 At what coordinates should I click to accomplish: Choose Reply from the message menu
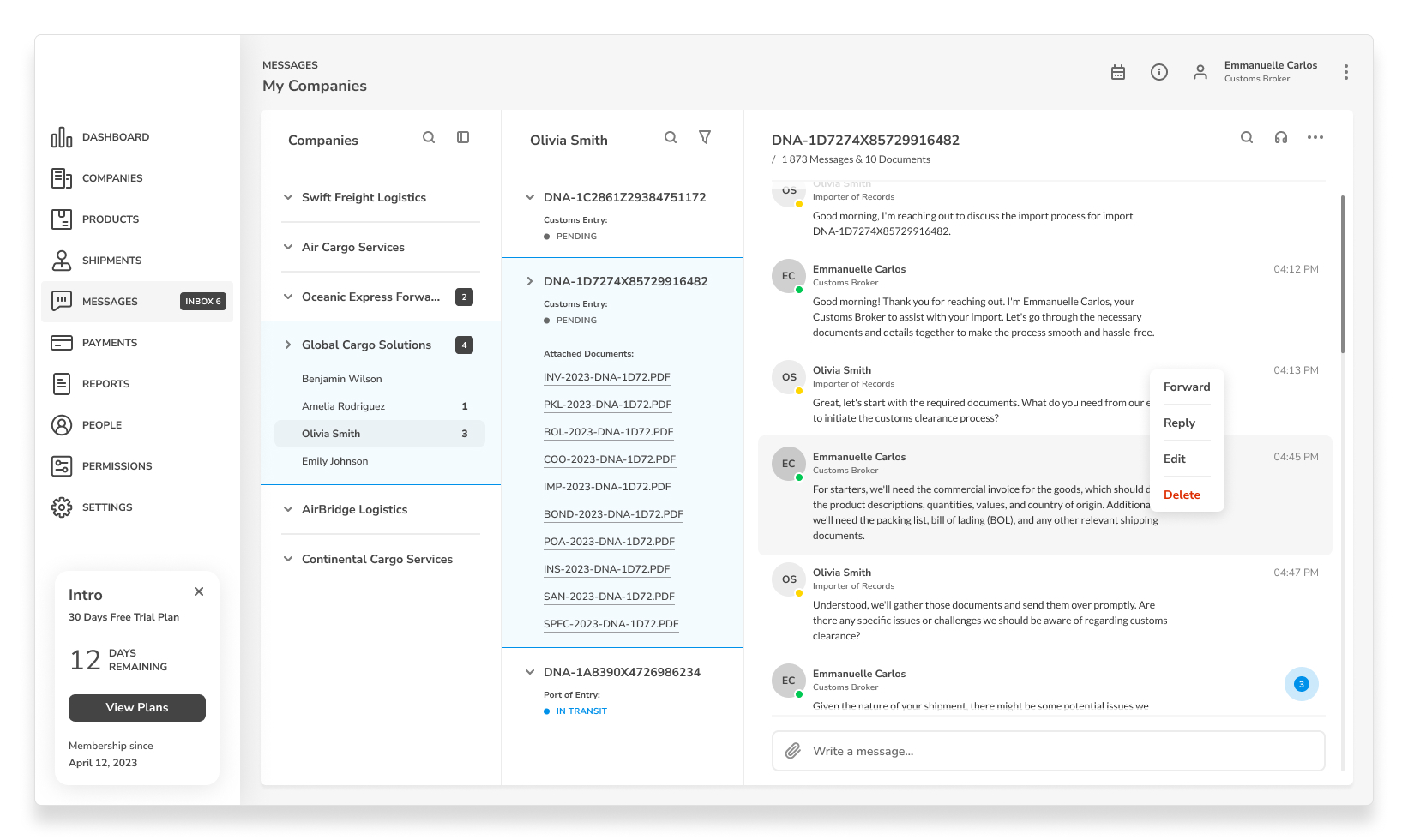point(1179,423)
